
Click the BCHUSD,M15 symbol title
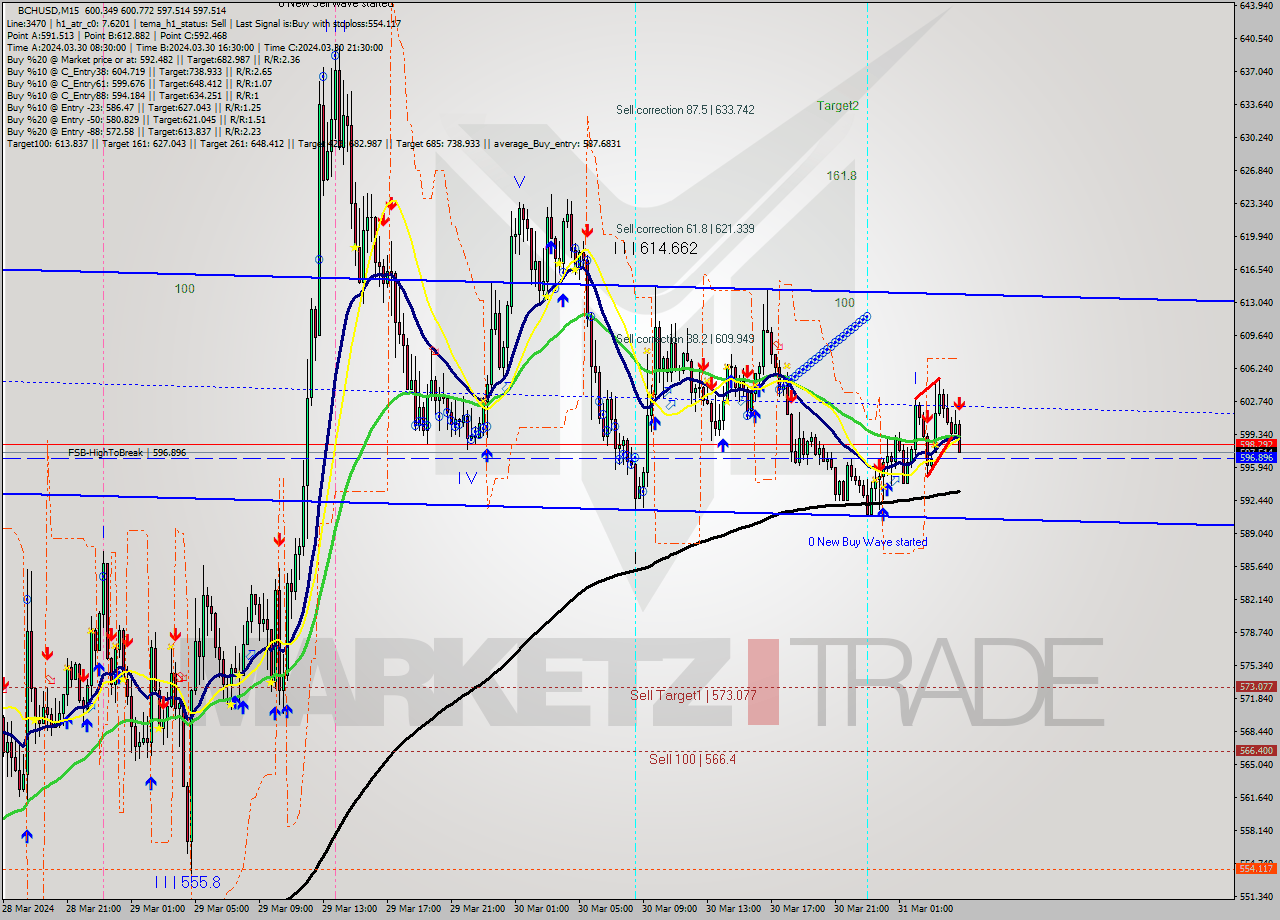coord(50,10)
